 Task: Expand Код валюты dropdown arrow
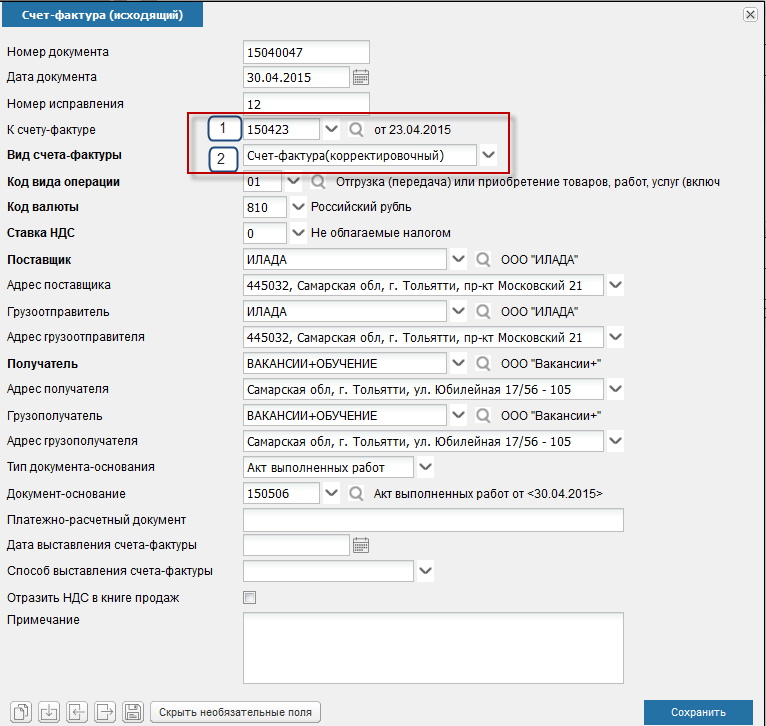[x=298, y=207]
